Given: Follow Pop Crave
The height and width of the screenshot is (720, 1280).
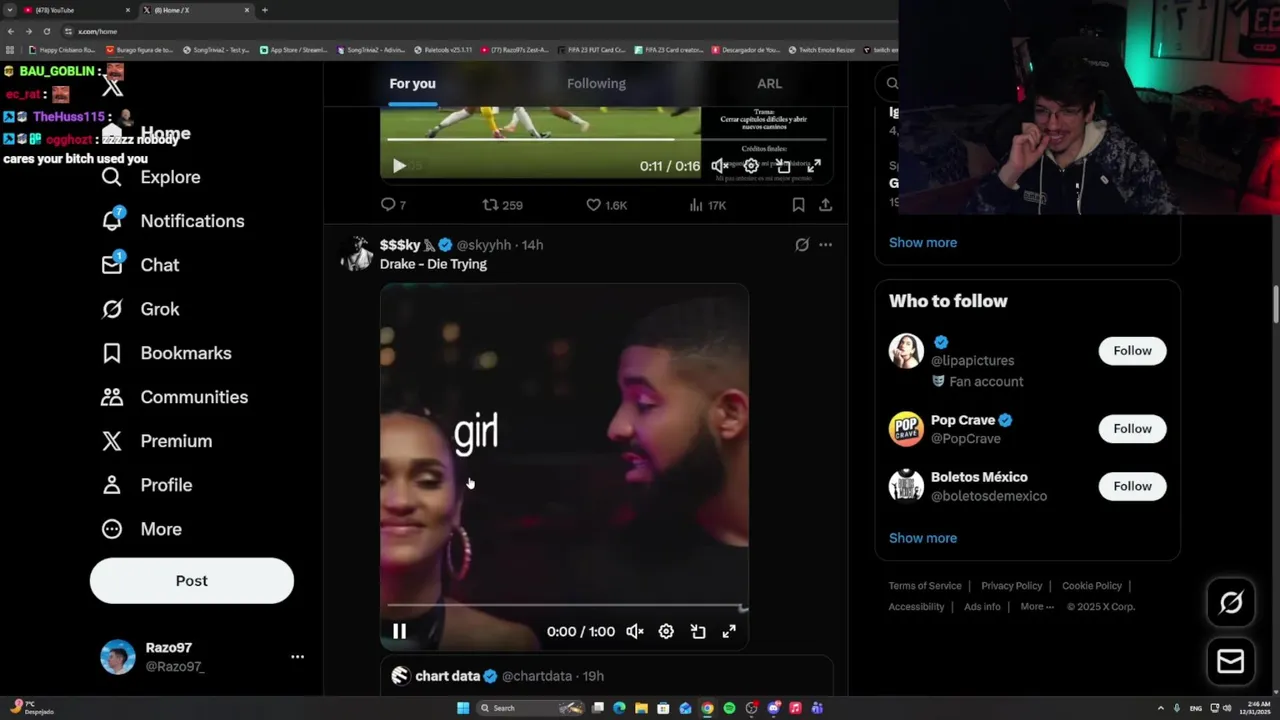Looking at the screenshot, I should [1132, 428].
